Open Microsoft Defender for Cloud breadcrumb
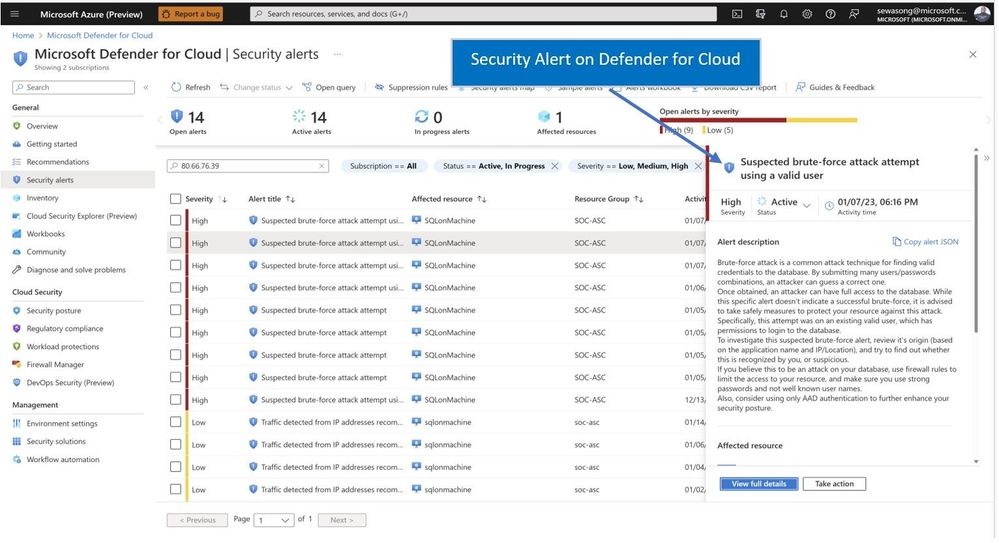The height and width of the screenshot is (543, 999). pos(99,36)
